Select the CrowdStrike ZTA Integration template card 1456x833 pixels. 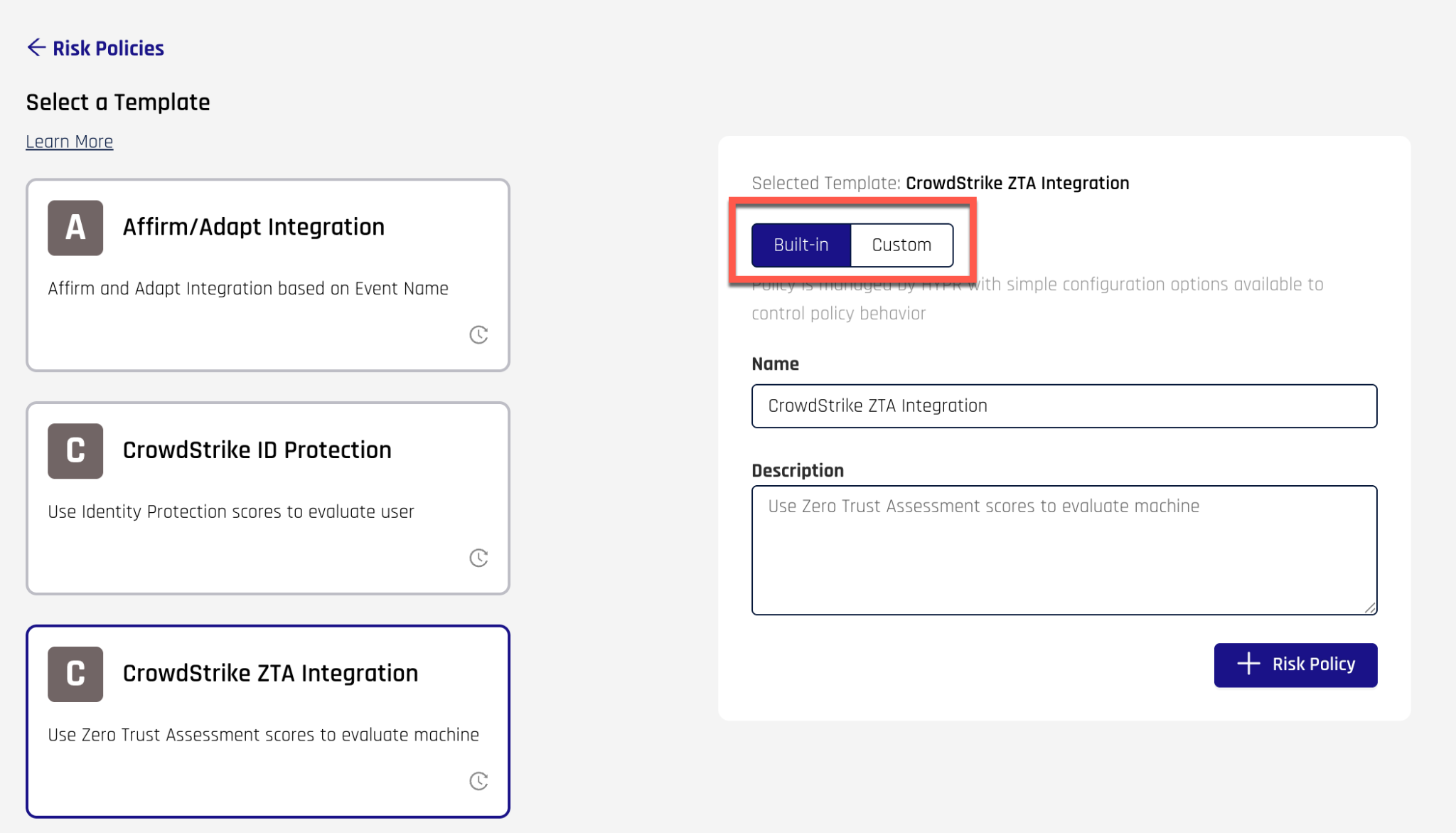tap(267, 721)
